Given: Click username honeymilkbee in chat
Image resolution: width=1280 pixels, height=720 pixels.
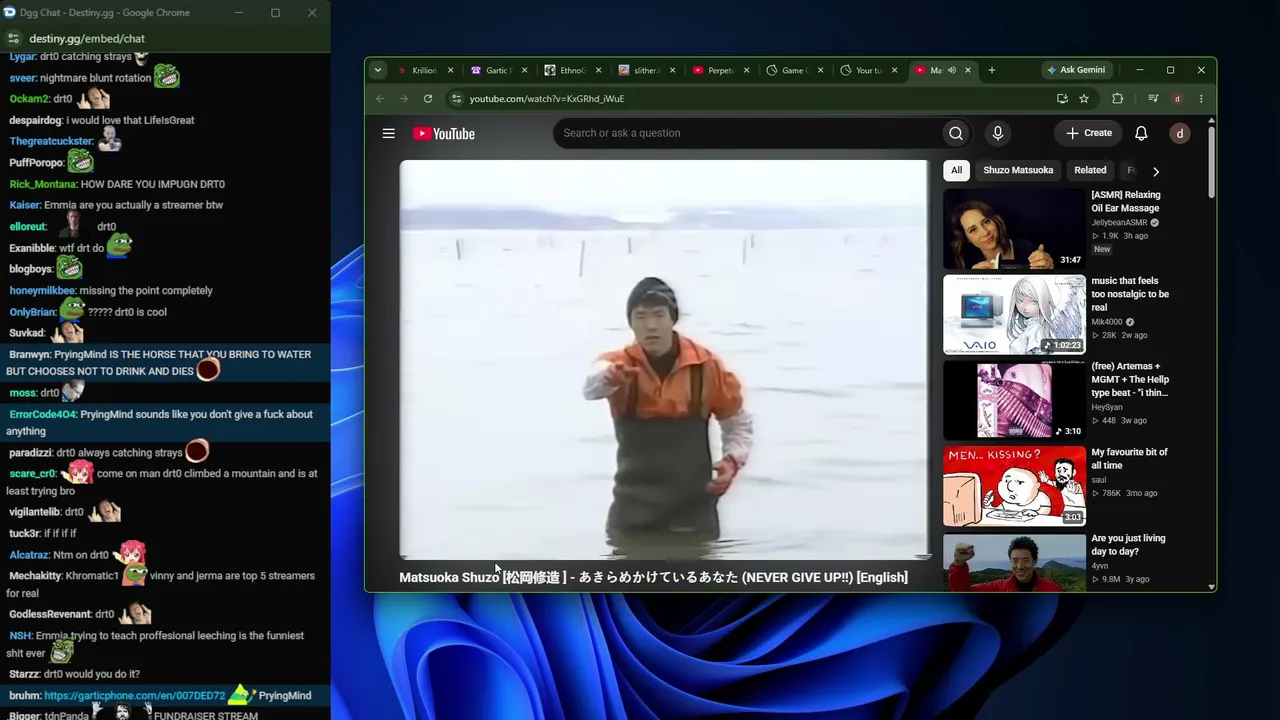Looking at the screenshot, I should (x=41, y=291).
